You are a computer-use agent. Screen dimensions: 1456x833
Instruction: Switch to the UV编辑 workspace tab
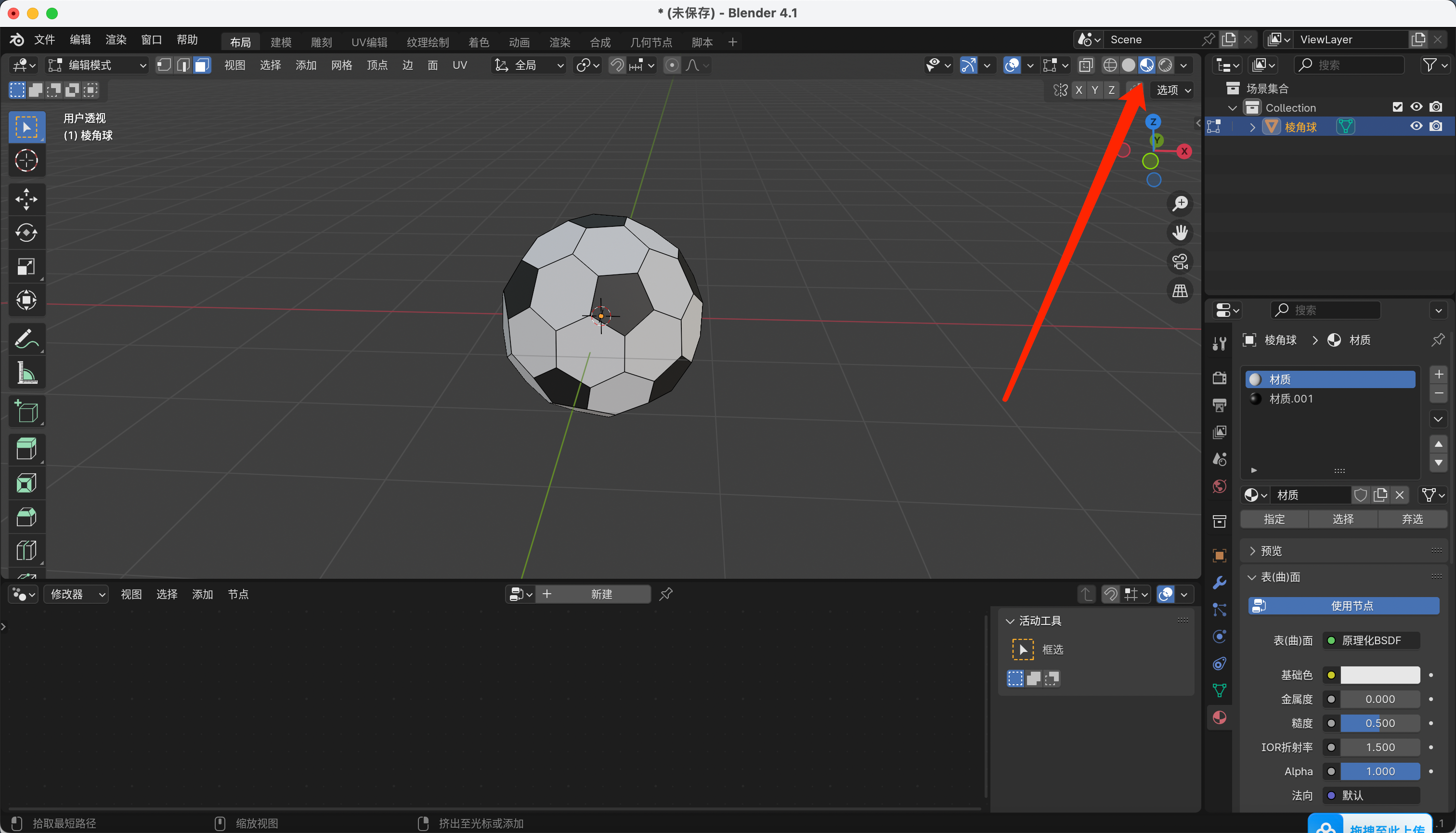(x=369, y=42)
